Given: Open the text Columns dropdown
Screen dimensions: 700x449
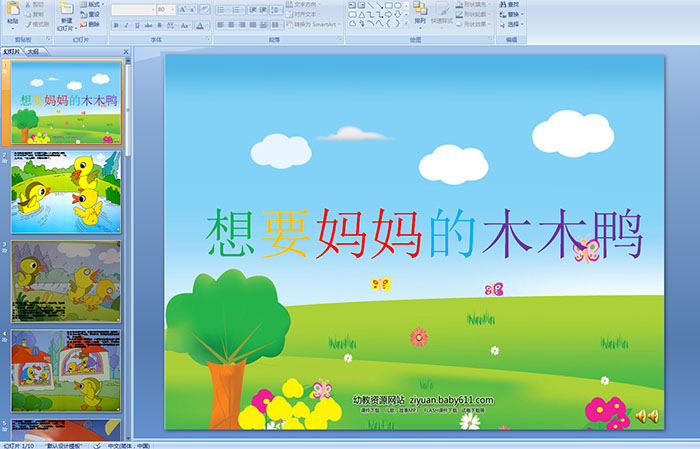Looking at the screenshot, I should click(x=276, y=25).
